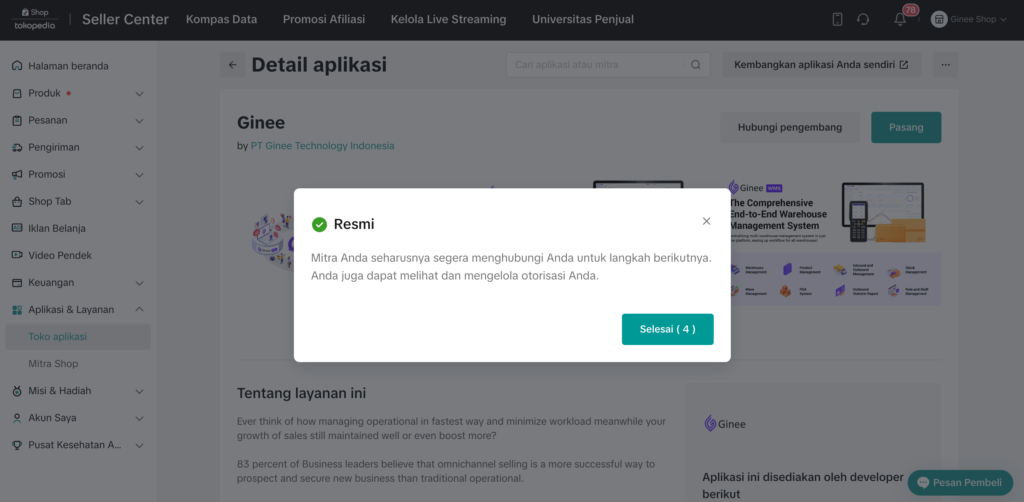
Task: Click the Halaman beranda home icon
Action: (x=17, y=66)
